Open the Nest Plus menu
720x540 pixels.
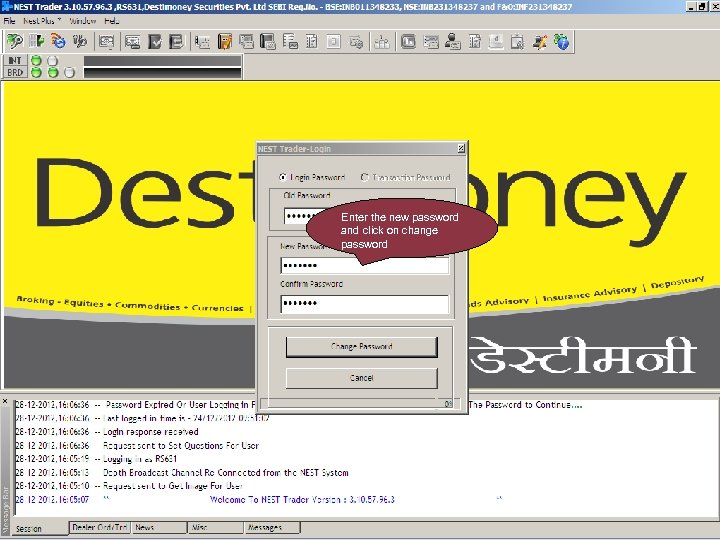point(42,21)
